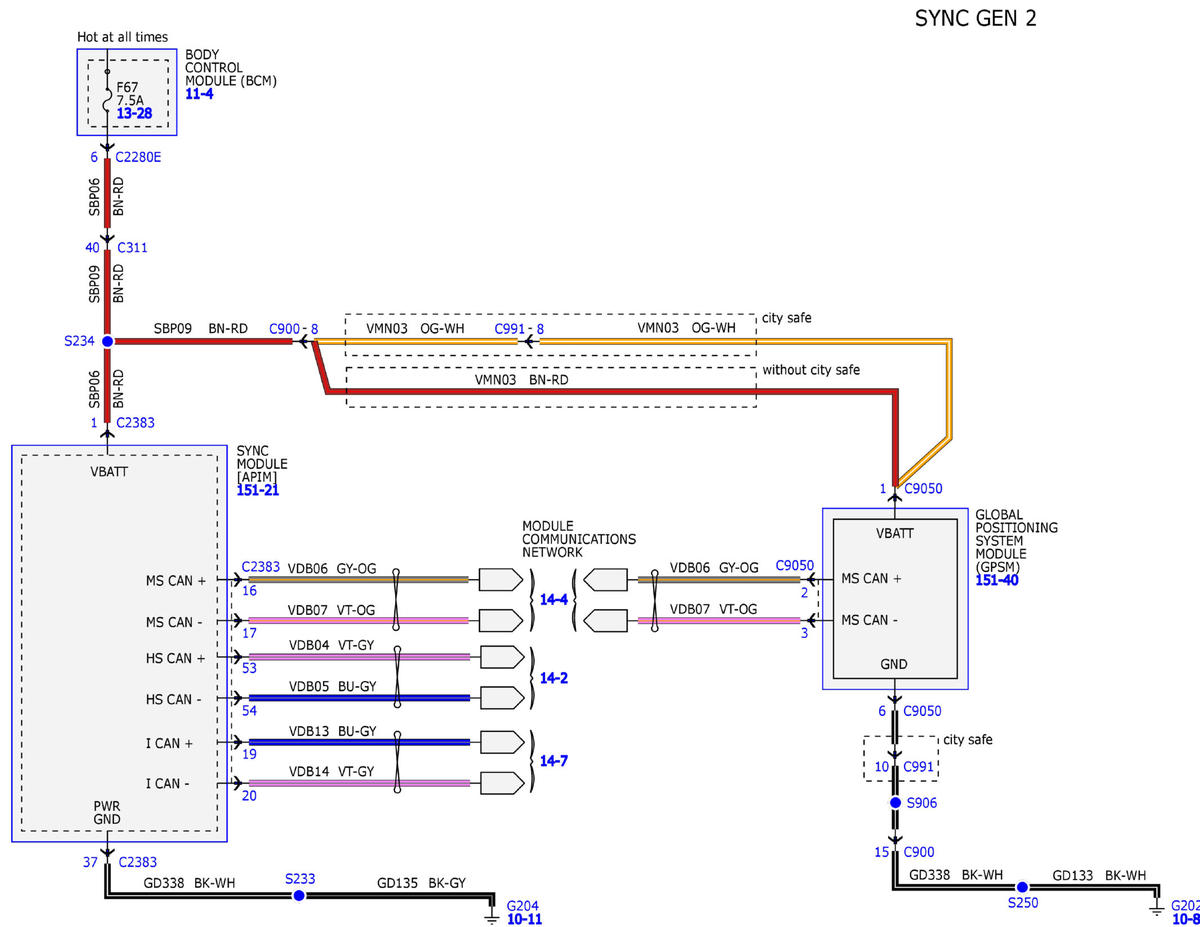The image size is (1200, 927).
Task: Select splice label S234
Action: pyautogui.click(x=79, y=341)
